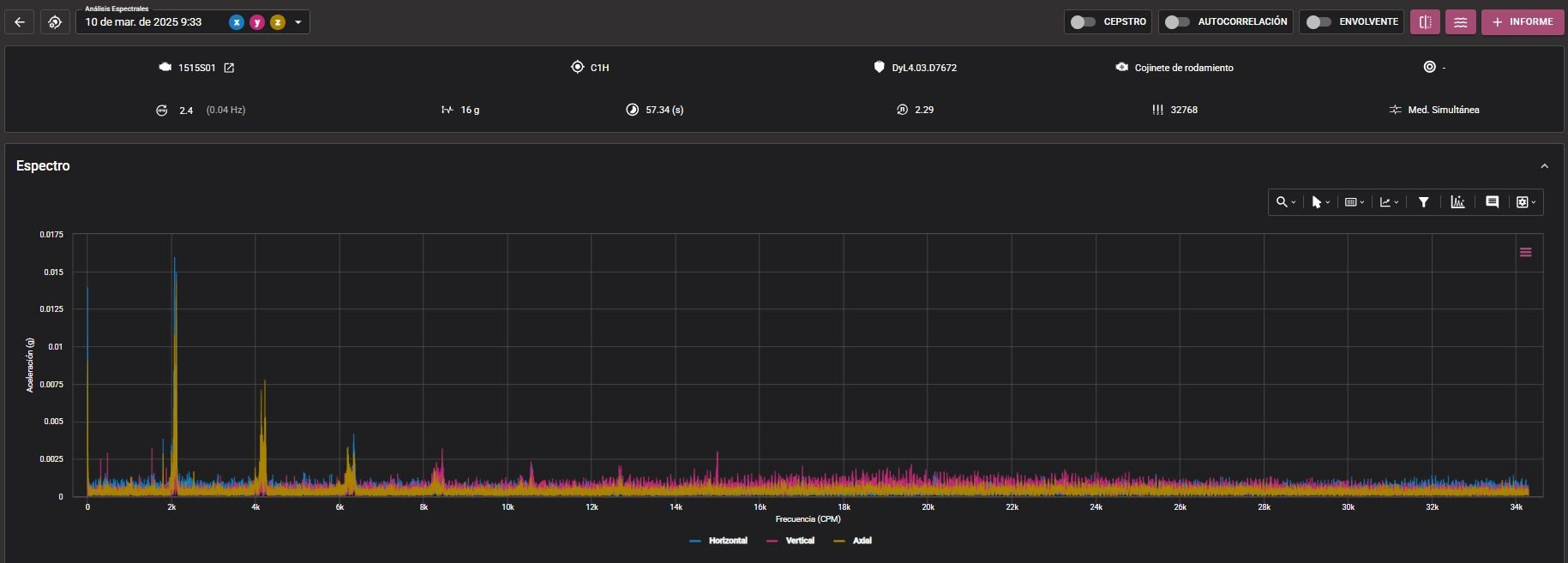Open the measurement date dropdown arrow

298,22
